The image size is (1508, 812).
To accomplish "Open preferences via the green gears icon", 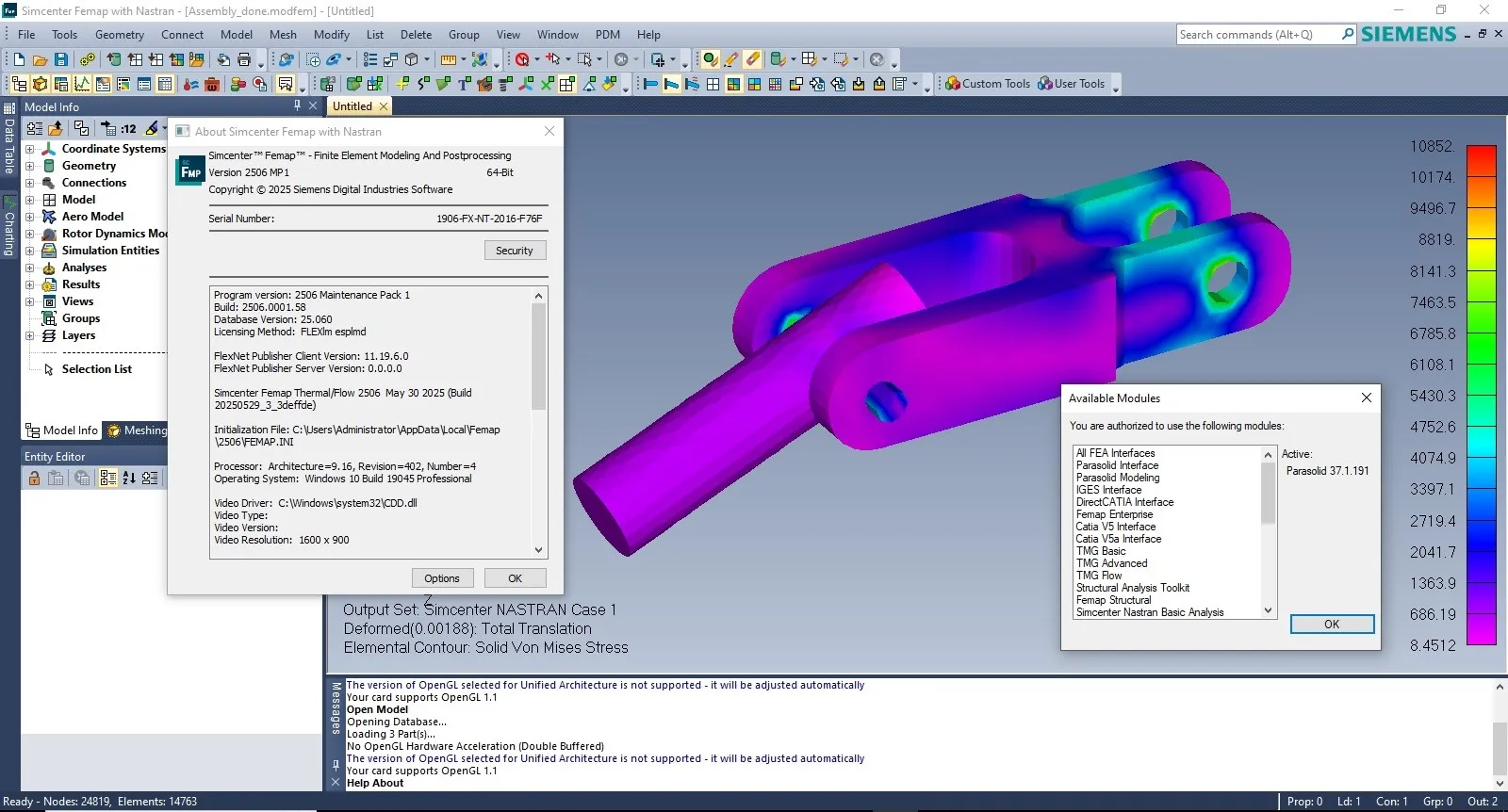I will pyautogui.click(x=88, y=59).
